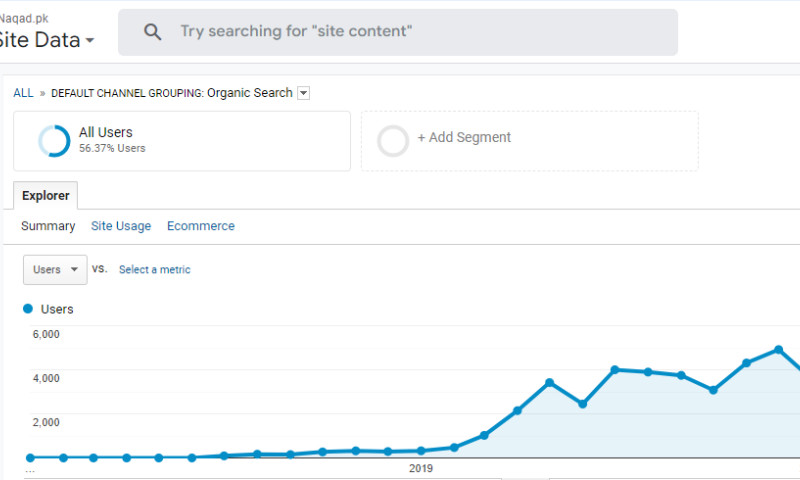Viewport: 800px width, 480px height.
Task: Click the blue Users legend dot
Action: click(28, 309)
